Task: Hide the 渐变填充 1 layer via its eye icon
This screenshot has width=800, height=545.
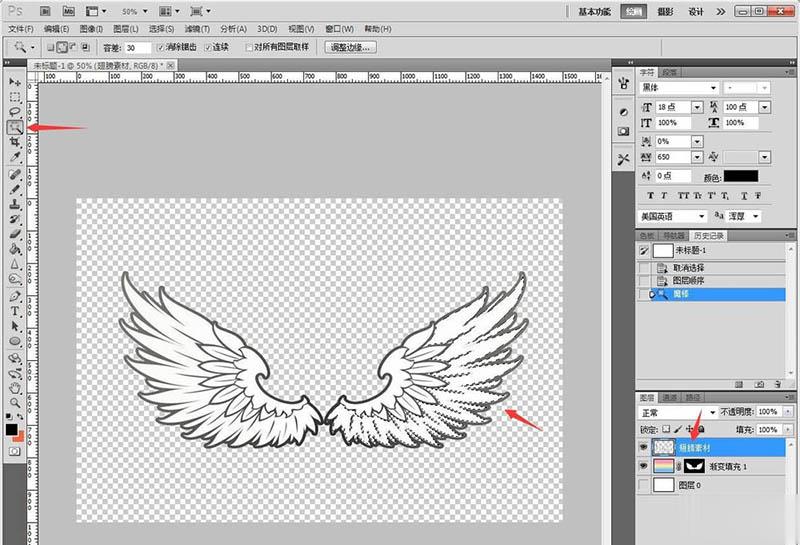Action: [x=643, y=465]
